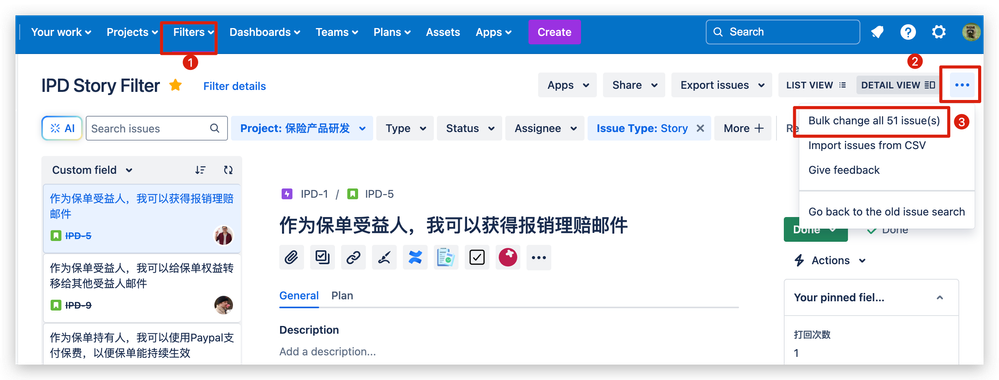The height and width of the screenshot is (380, 999).
Task: Click the checklist checkbox icon in the issue toolbar
Action: (x=477, y=258)
